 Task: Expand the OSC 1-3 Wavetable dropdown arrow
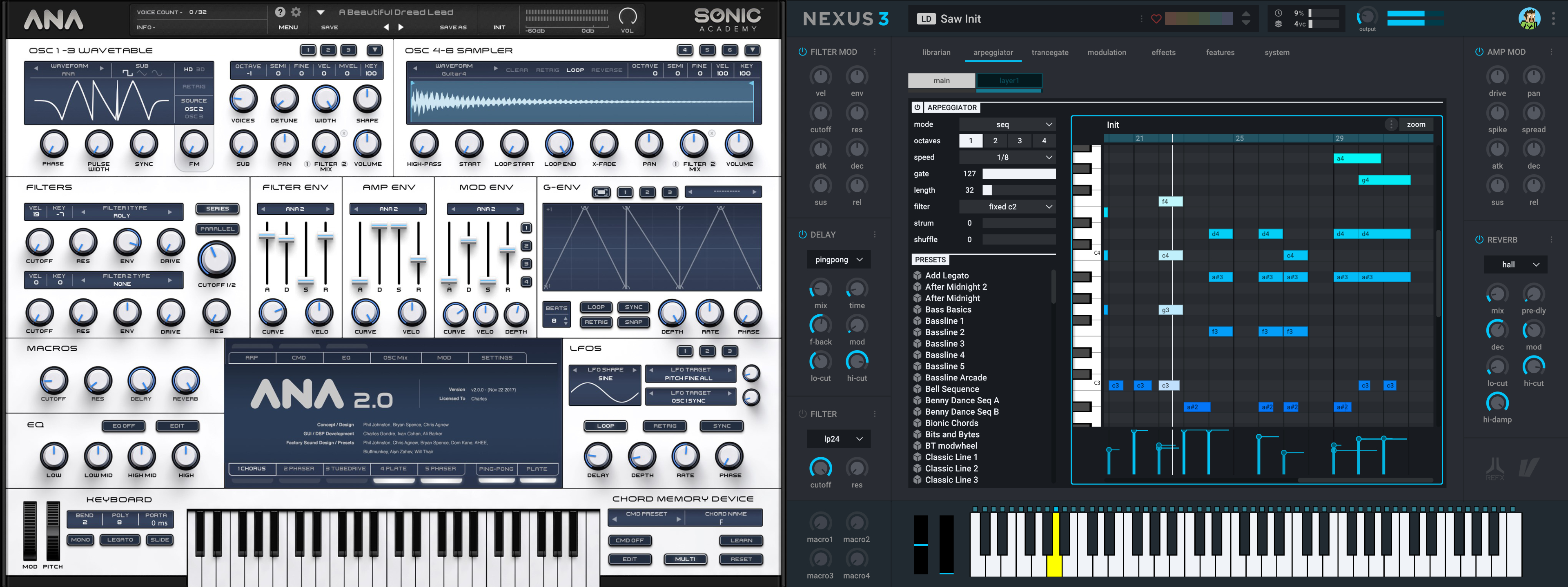375,50
